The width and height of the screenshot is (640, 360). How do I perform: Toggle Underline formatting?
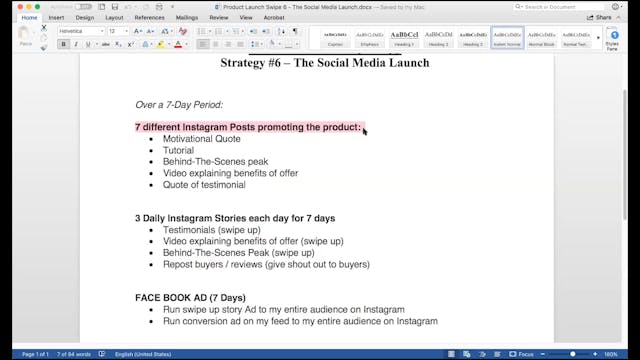point(88,44)
